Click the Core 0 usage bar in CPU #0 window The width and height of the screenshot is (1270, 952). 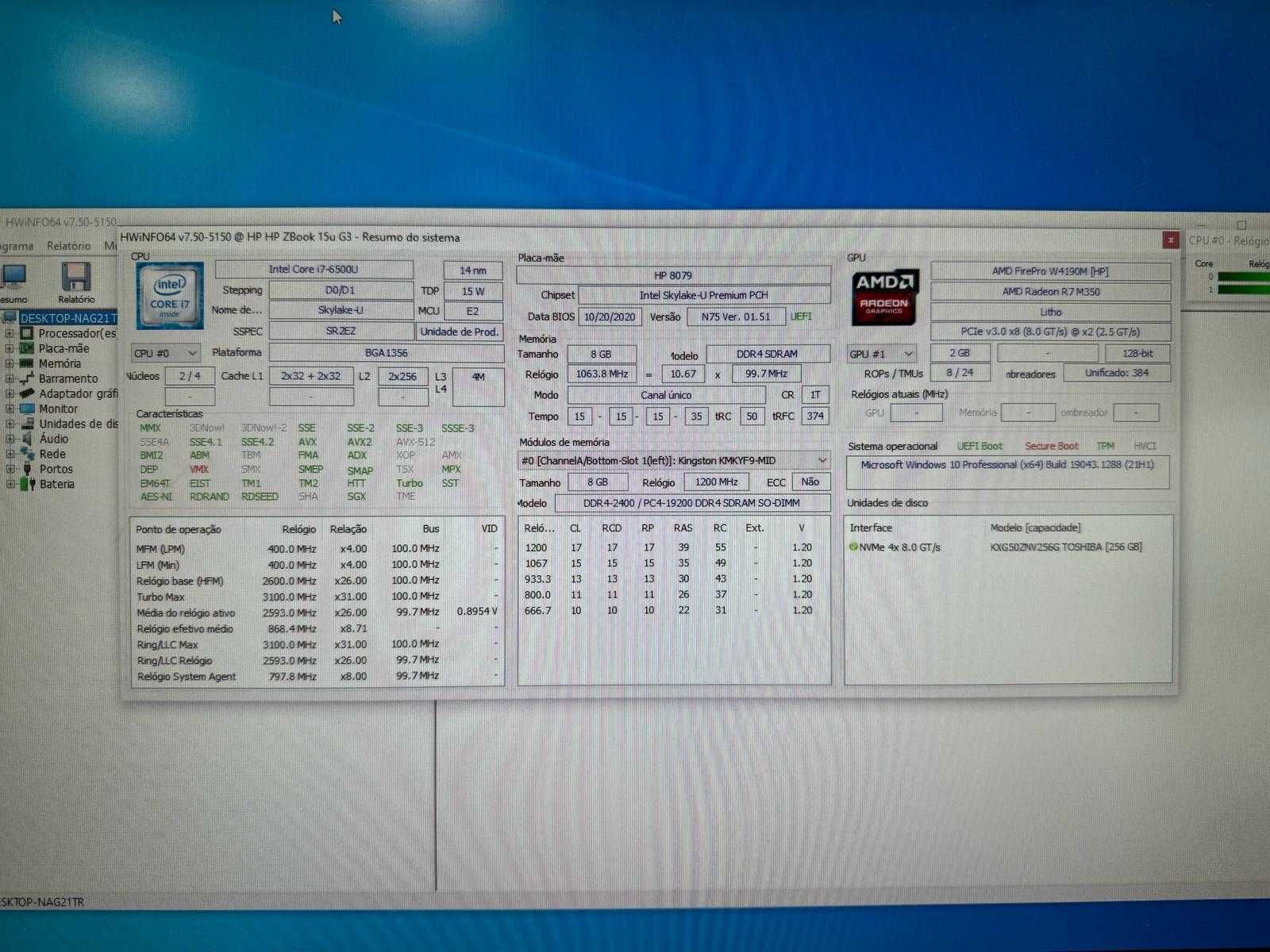[x=1243, y=277]
